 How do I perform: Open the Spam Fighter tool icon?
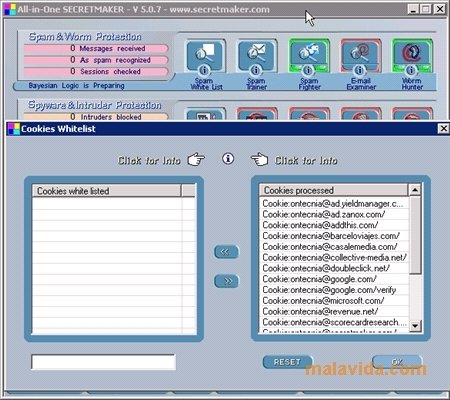point(309,54)
